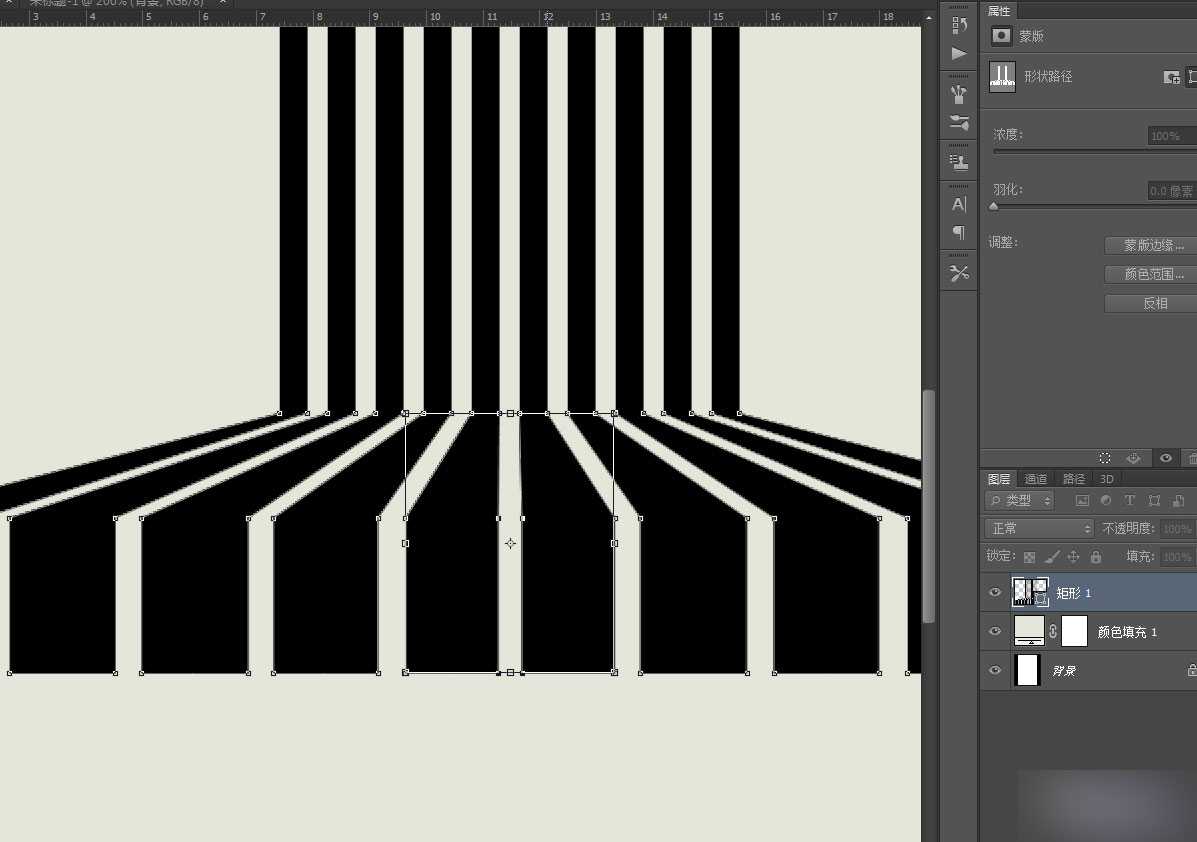Image resolution: width=1197 pixels, height=842 pixels.
Task: Hide the 背景 layer
Action: (995, 670)
